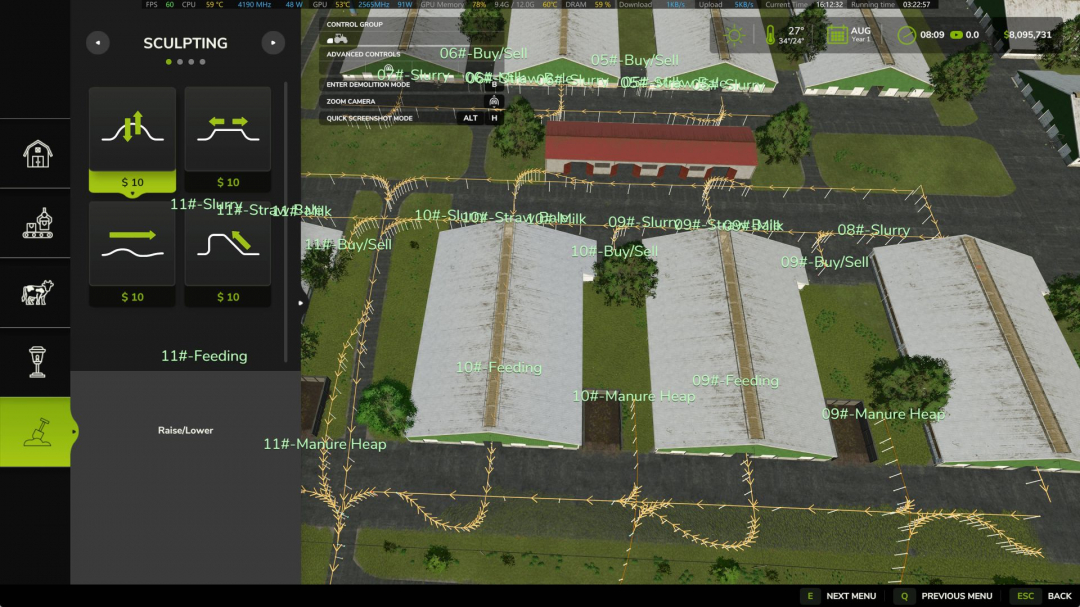Image resolution: width=1080 pixels, height=607 pixels.
Task: Click the control group tractor icon
Action: (x=337, y=39)
